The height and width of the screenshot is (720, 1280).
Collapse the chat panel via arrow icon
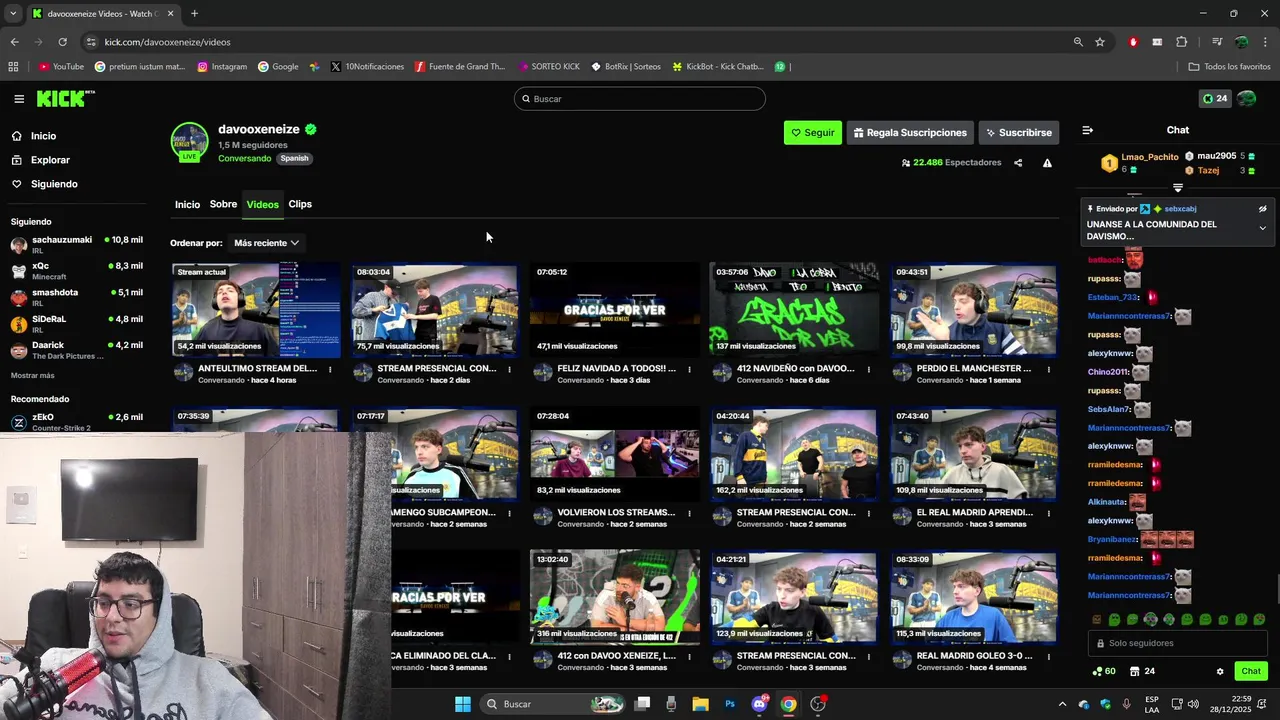click(x=1088, y=130)
